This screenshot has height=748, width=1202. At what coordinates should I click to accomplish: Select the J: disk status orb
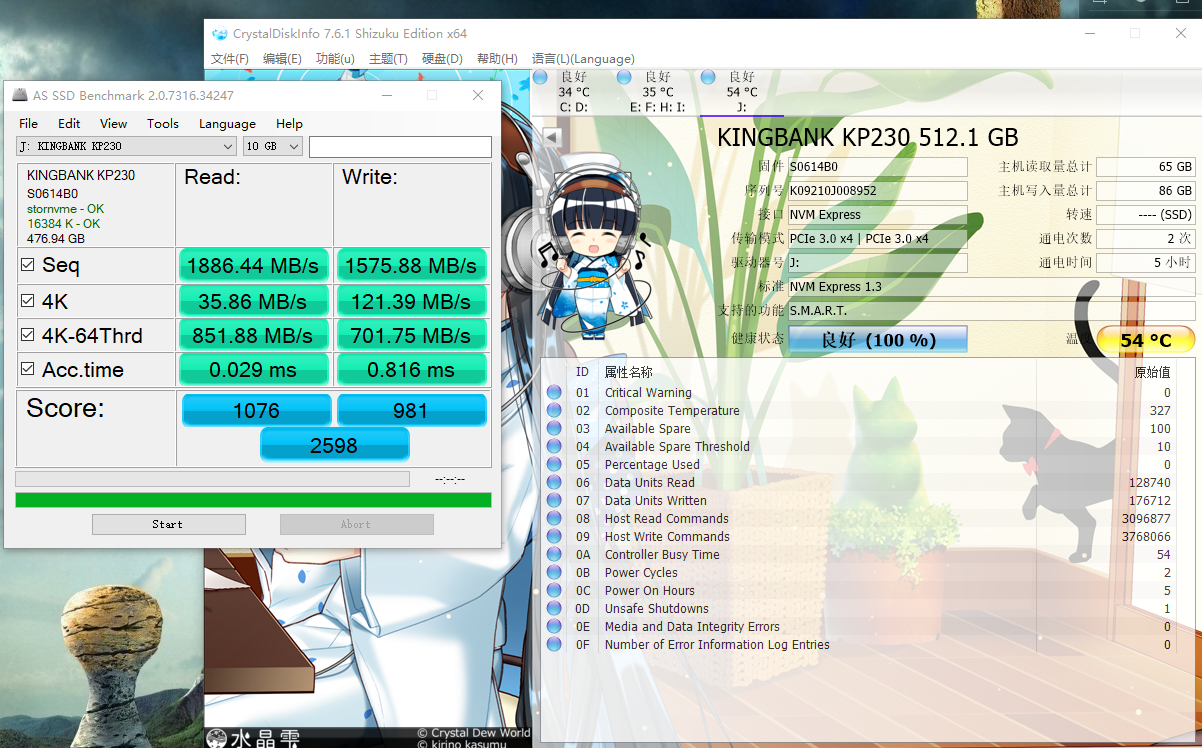[x=708, y=77]
